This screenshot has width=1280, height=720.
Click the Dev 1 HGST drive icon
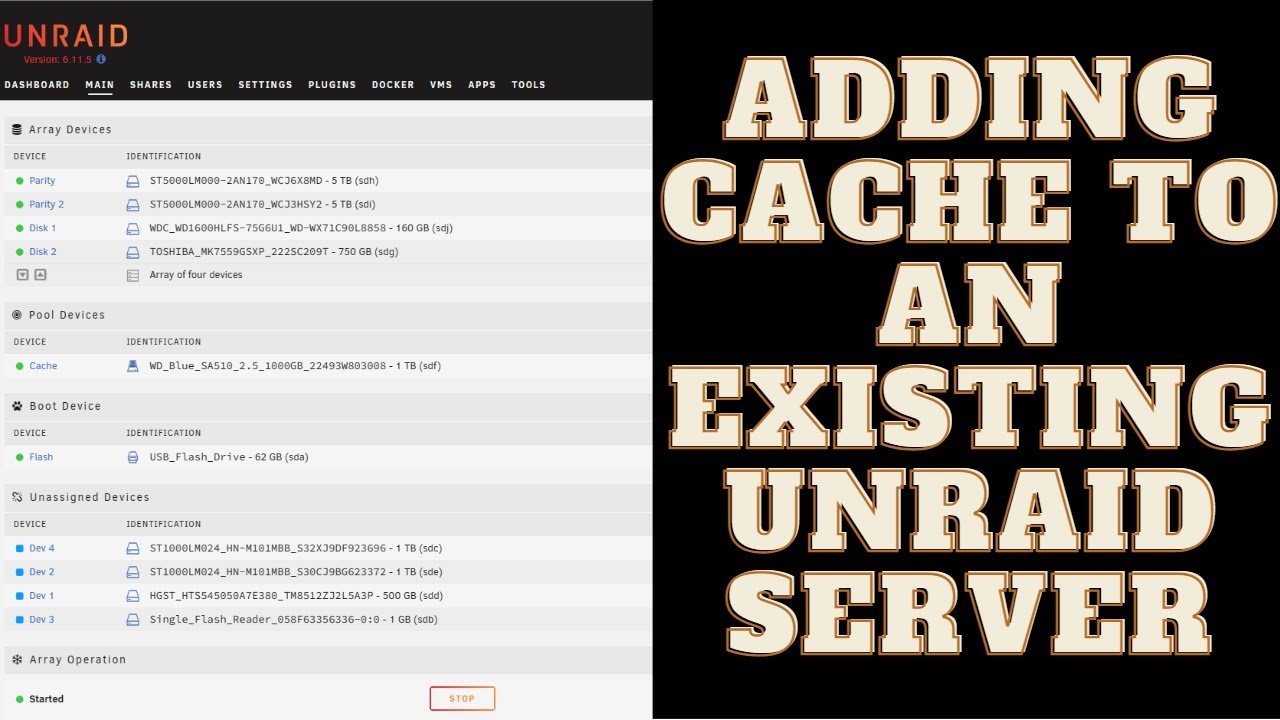[x=133, y=596]
